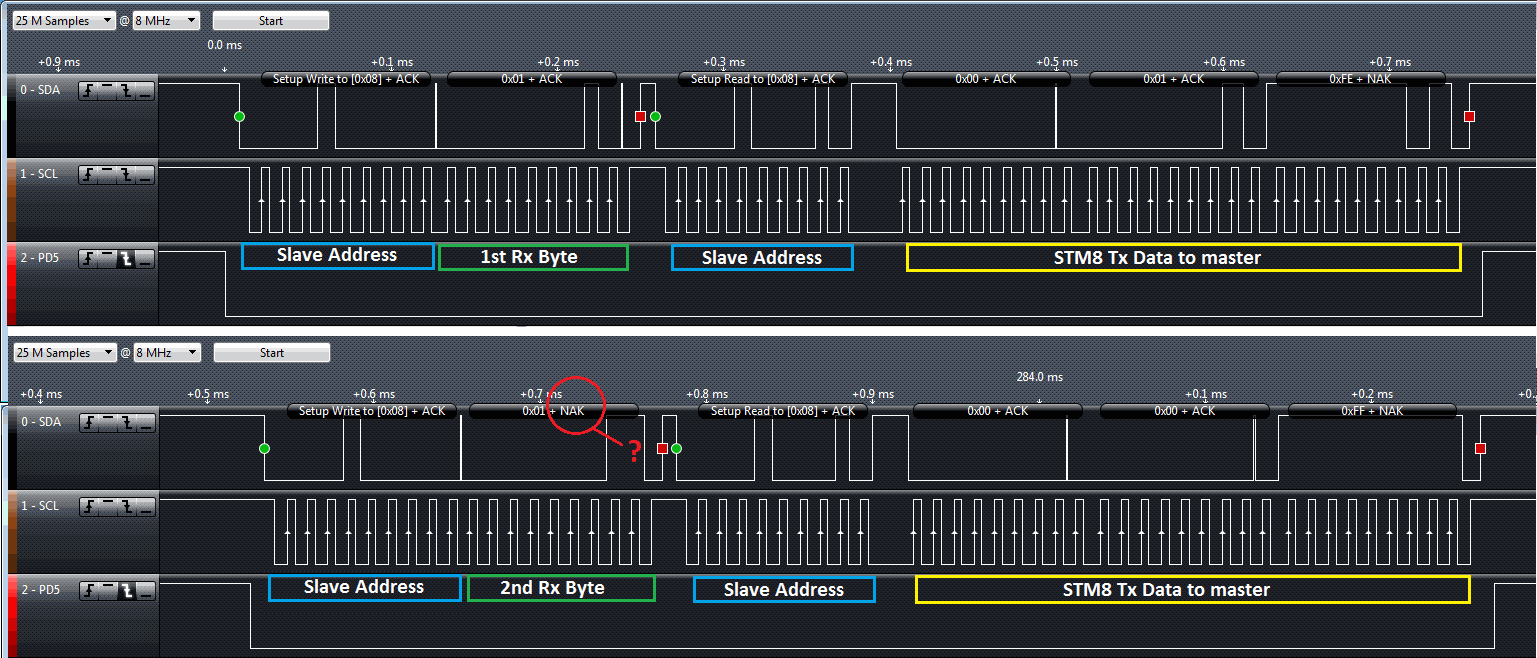Set high-level trigger on SCL in lower capture
Viewport: 1537px width, 658px height.
click(x=108, y=507)
